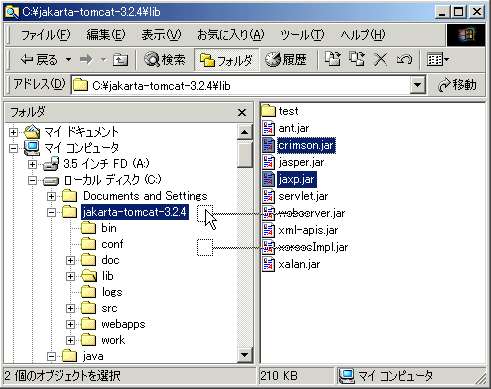Click the Delete (X) toolbar icon
Screen dimensions: 491x389
[x=380, y=60]
